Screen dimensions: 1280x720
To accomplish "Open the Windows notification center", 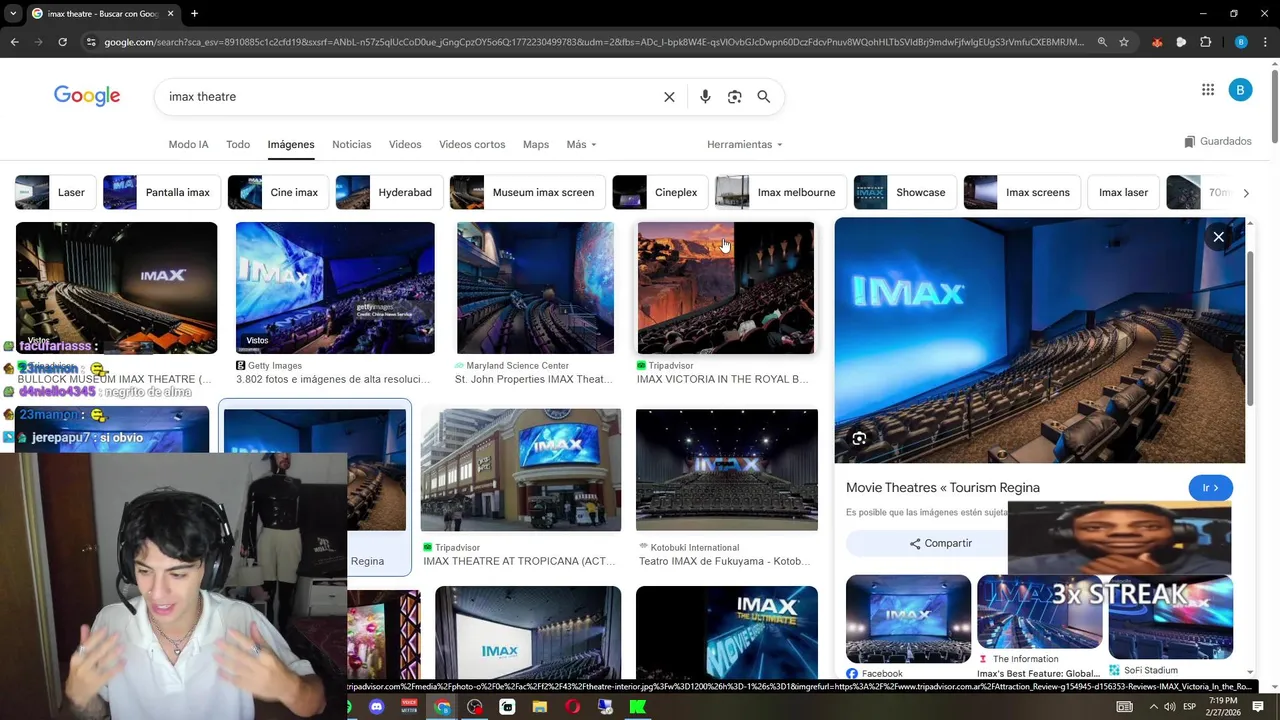I will click(x=1258, y=707).
